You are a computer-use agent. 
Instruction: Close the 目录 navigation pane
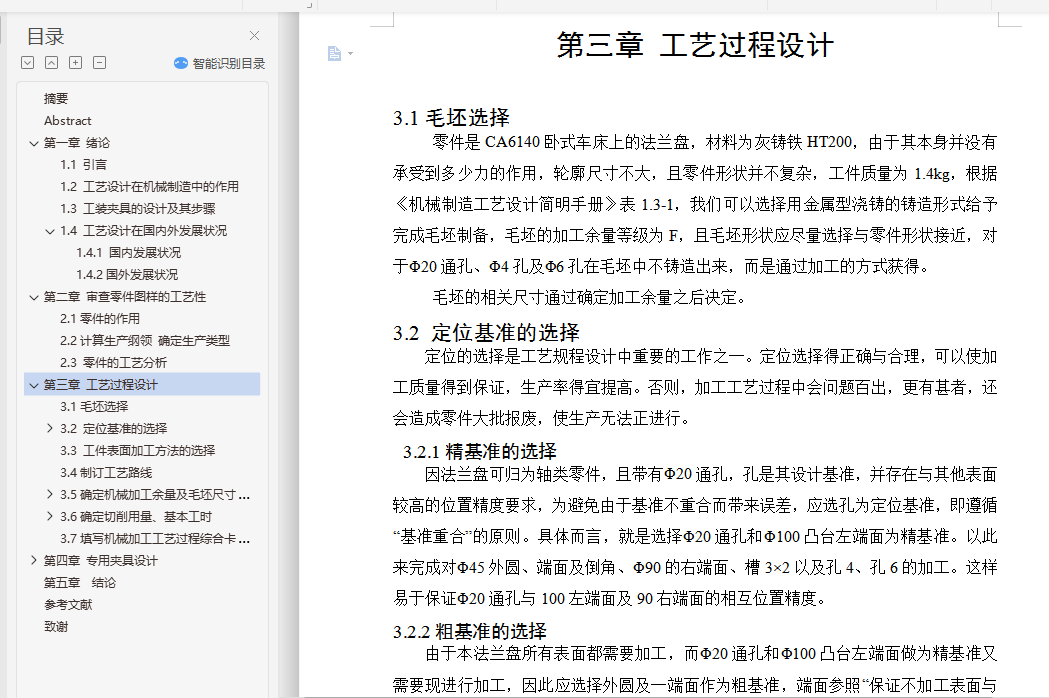pyautogui.click(x=254, y=35)
